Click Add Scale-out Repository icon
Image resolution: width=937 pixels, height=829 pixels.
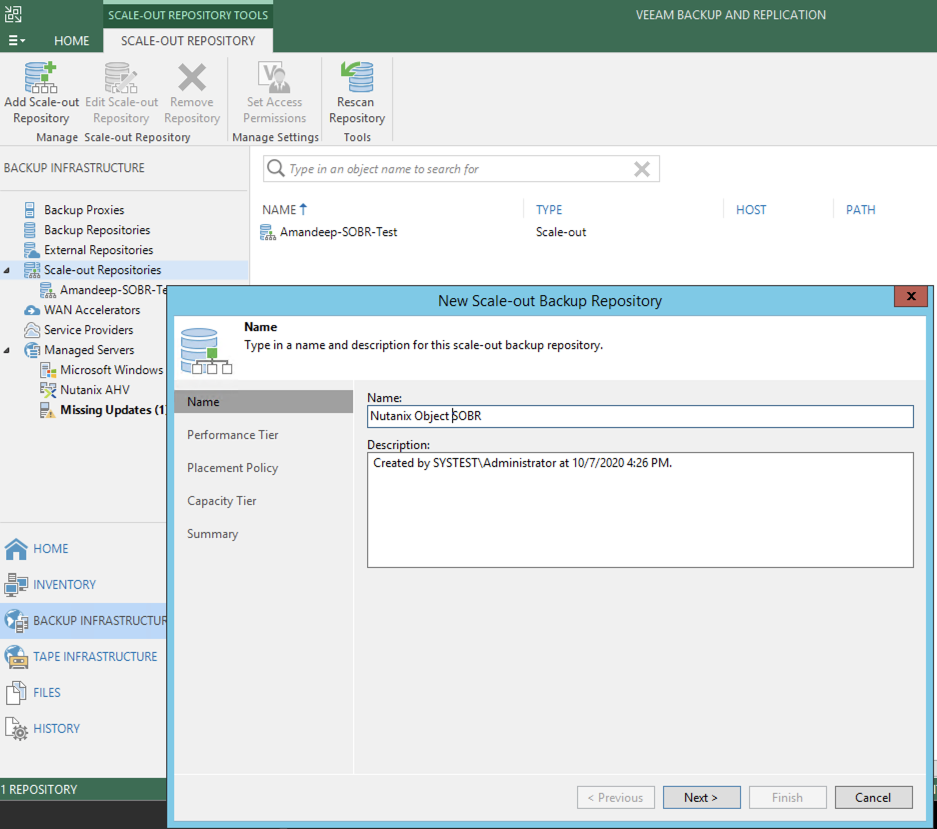pos(41,78)
